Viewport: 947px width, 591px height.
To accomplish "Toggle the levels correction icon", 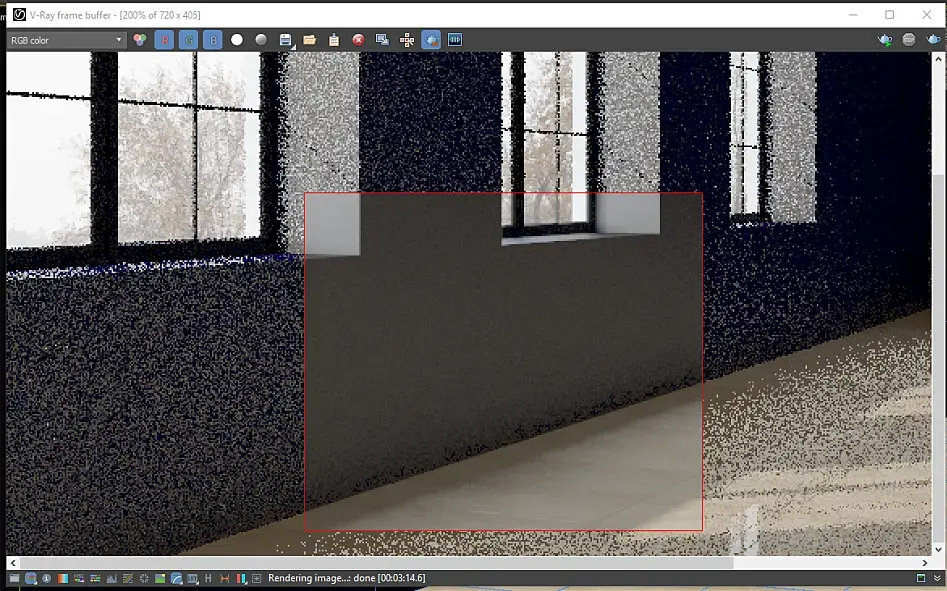I will click(112, 578).
